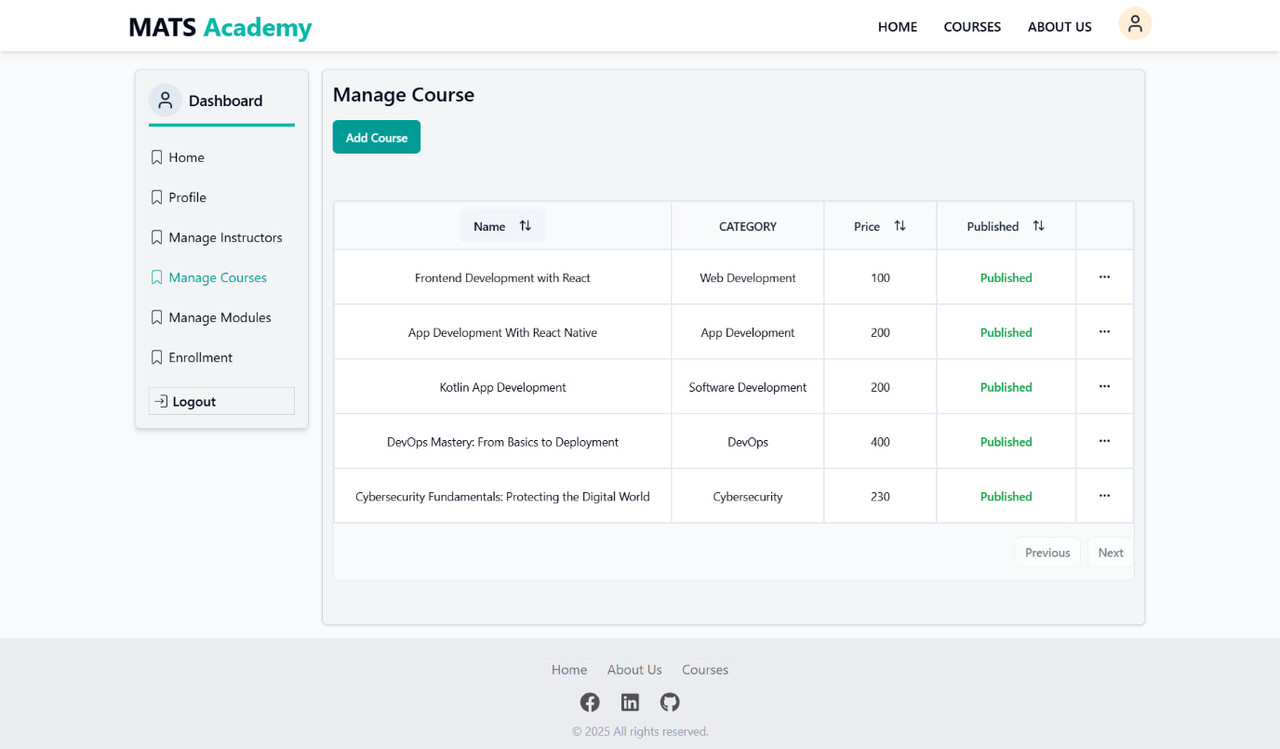This screenshot has width=1280, height=749.
Task: Click the MATS Academy logo
Action: 220,27
